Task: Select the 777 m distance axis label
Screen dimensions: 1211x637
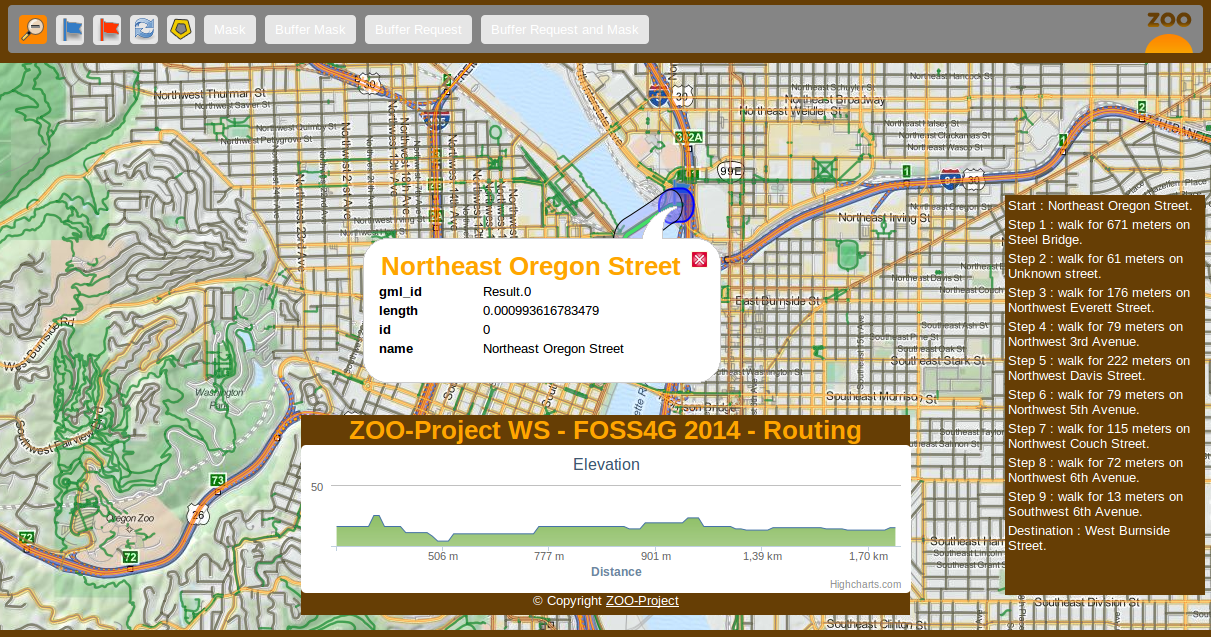Action: pyautogui.click(x=549, y=556)
